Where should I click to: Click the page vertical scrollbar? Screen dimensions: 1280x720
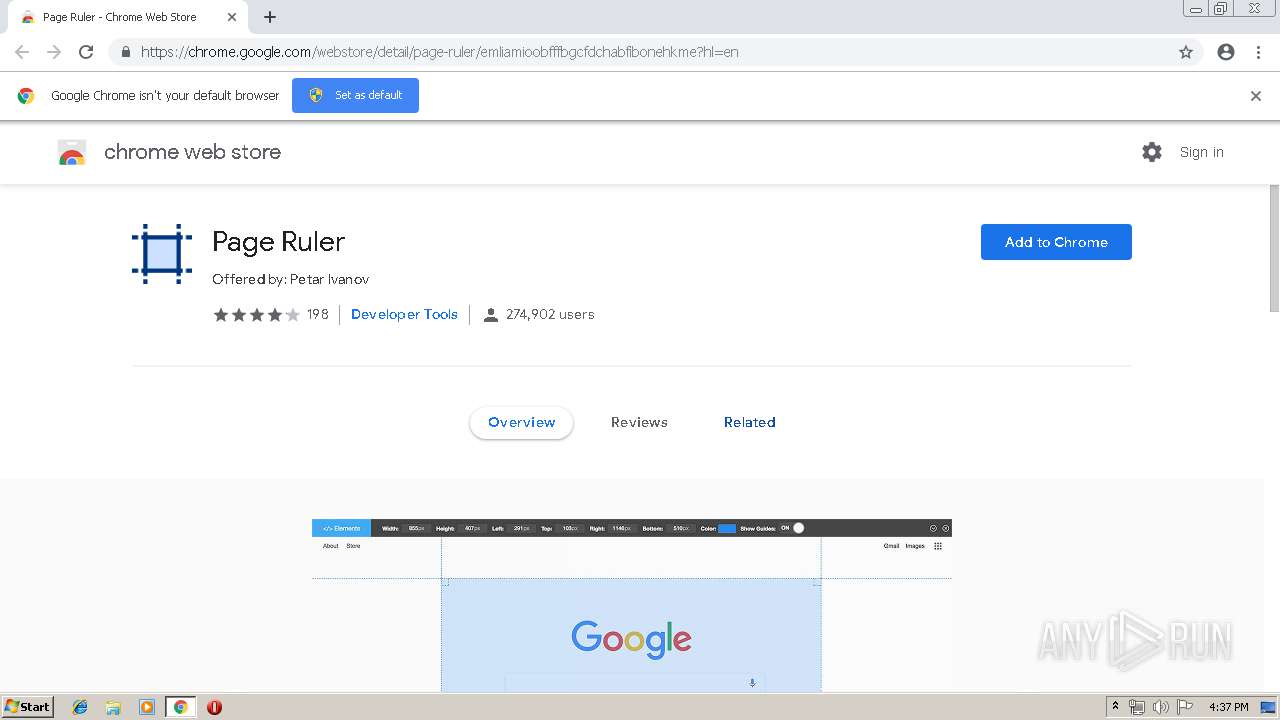(1274, 248)
